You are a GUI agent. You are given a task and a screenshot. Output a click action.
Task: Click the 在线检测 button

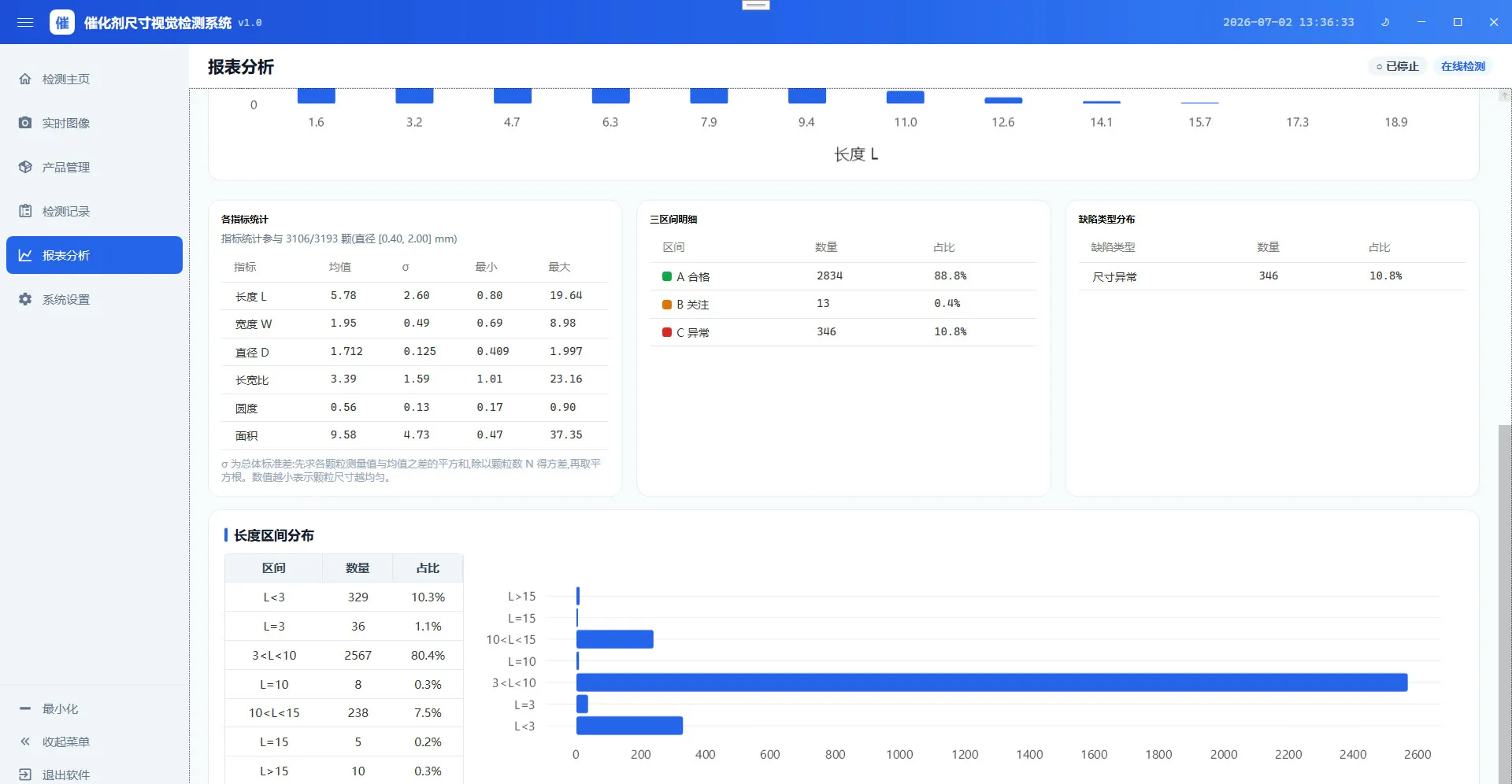(1462, 66)
